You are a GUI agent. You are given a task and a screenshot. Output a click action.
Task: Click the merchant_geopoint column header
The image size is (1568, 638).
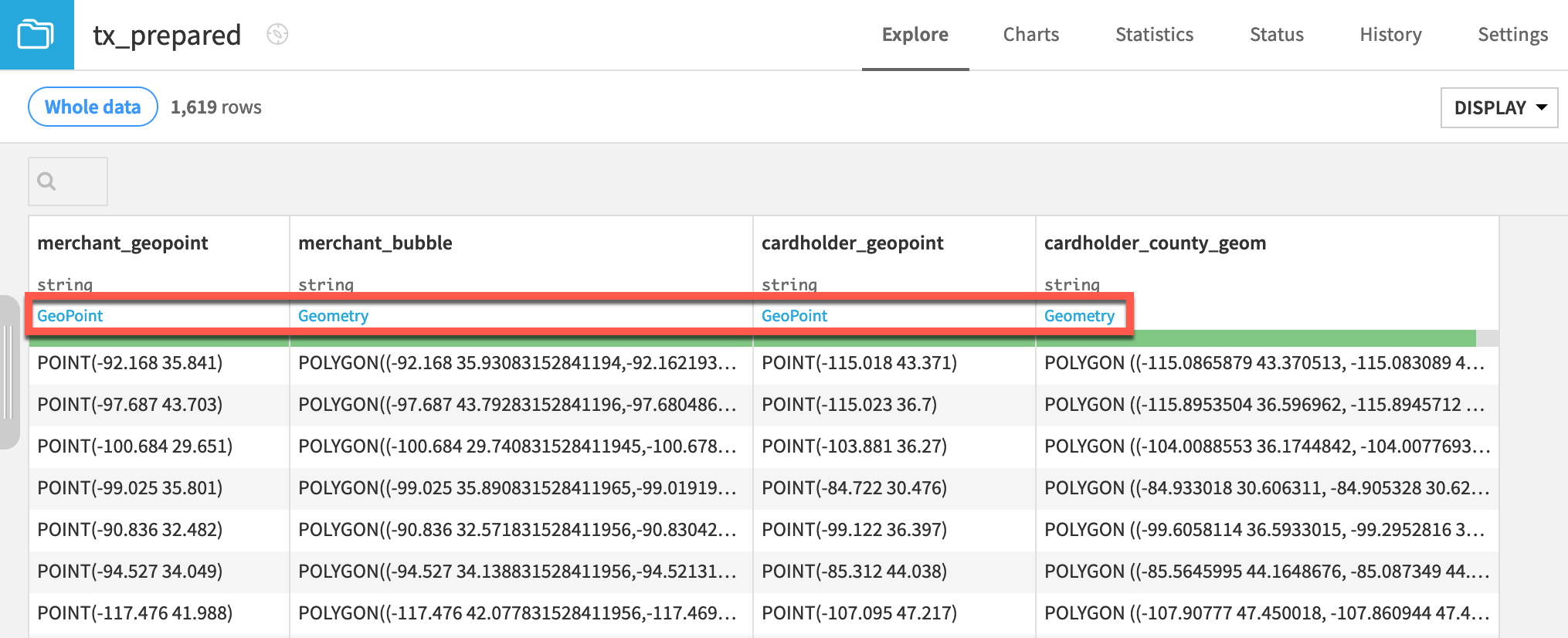[x=123, y=243]
